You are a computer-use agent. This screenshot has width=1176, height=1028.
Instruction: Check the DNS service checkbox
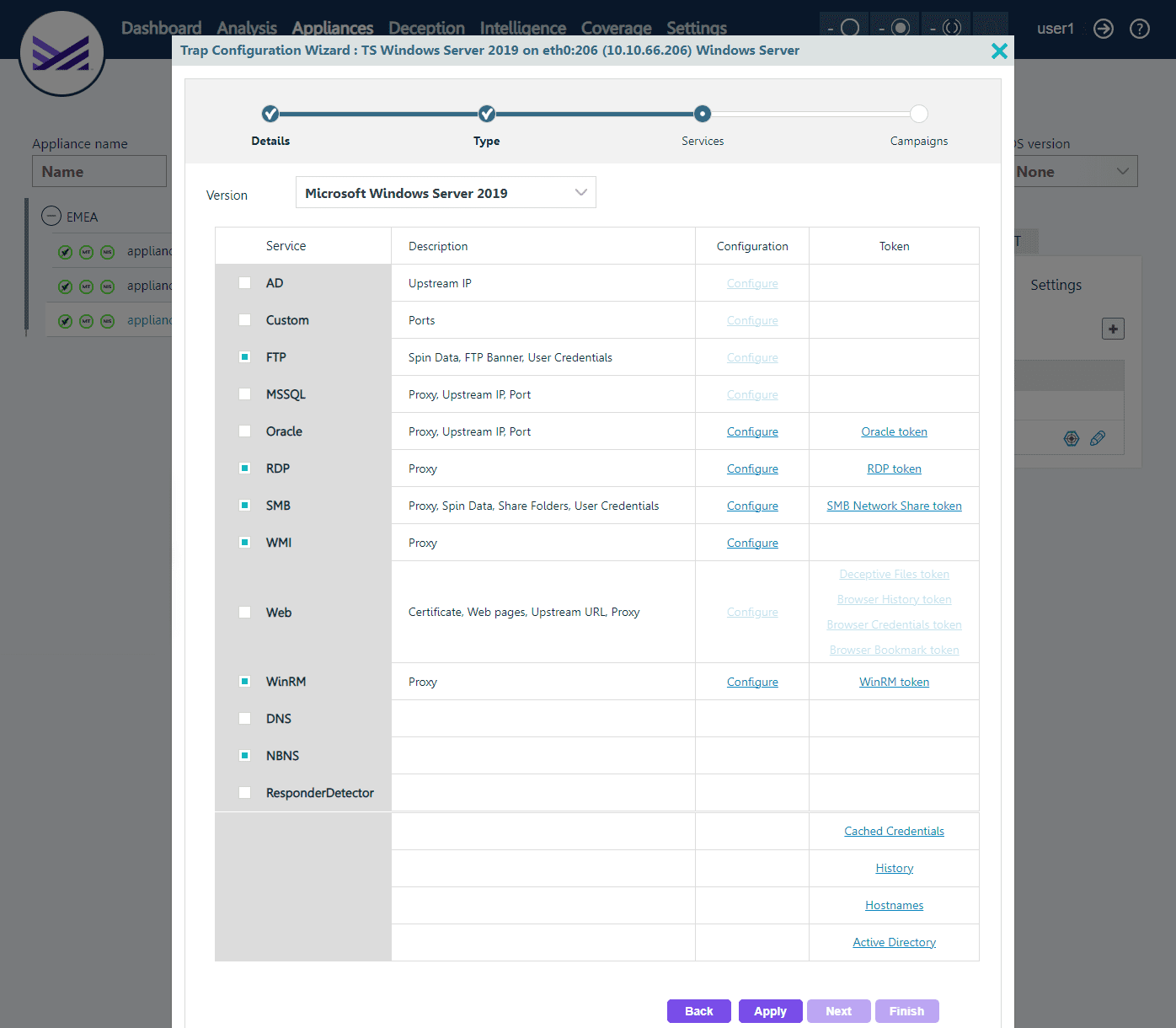coord(244,719)
